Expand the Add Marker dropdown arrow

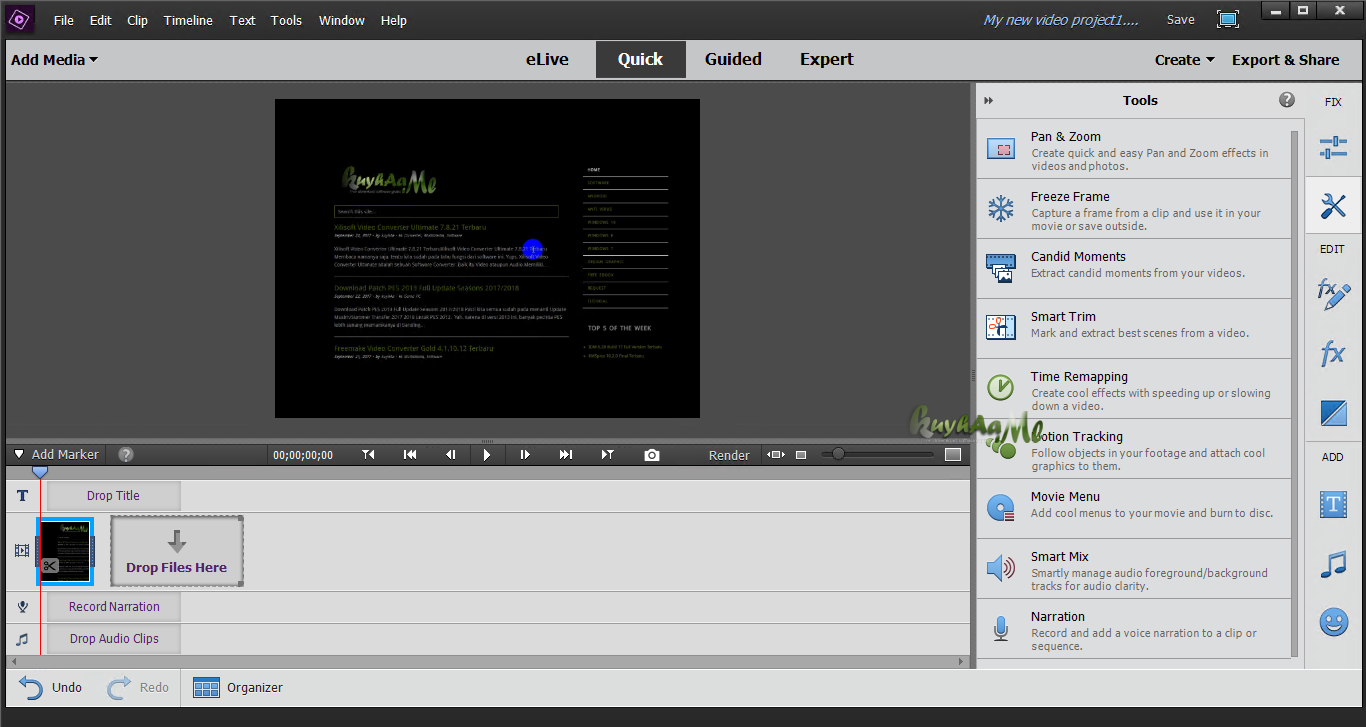tap(19, 454)
